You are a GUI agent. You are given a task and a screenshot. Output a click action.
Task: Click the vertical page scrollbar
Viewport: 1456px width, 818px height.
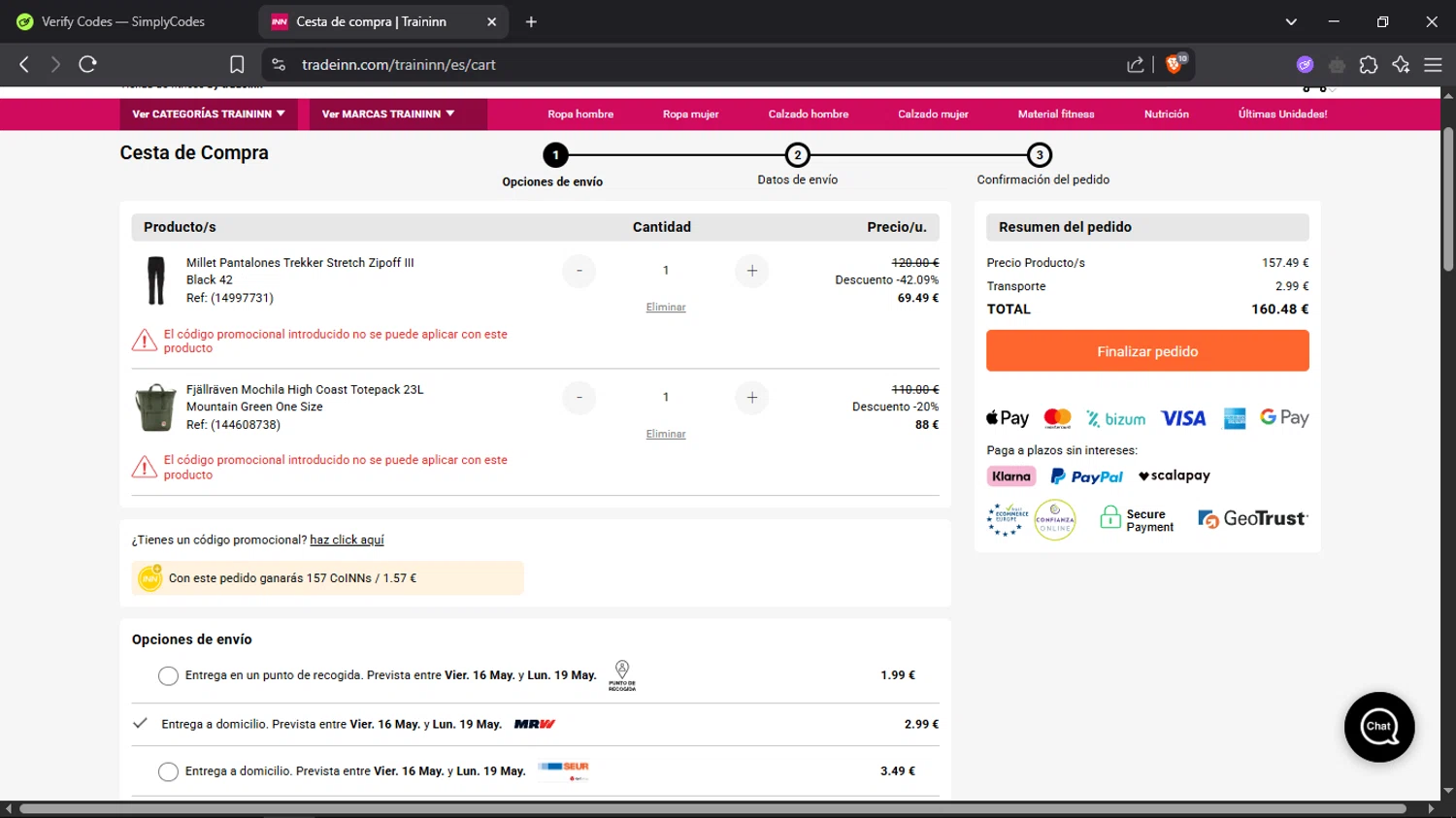click(x=1448, y=199)
